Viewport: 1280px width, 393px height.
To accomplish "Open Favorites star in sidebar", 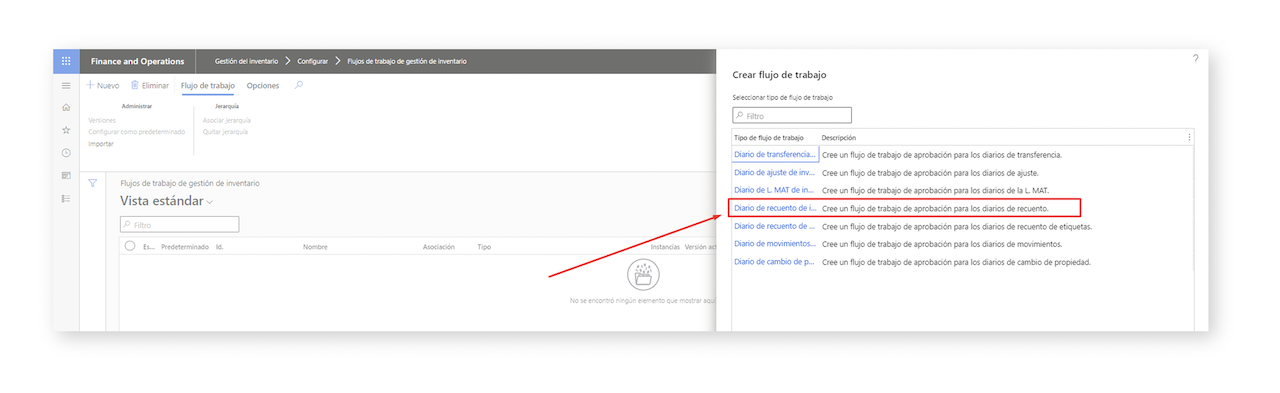I will tap(66, 130).
